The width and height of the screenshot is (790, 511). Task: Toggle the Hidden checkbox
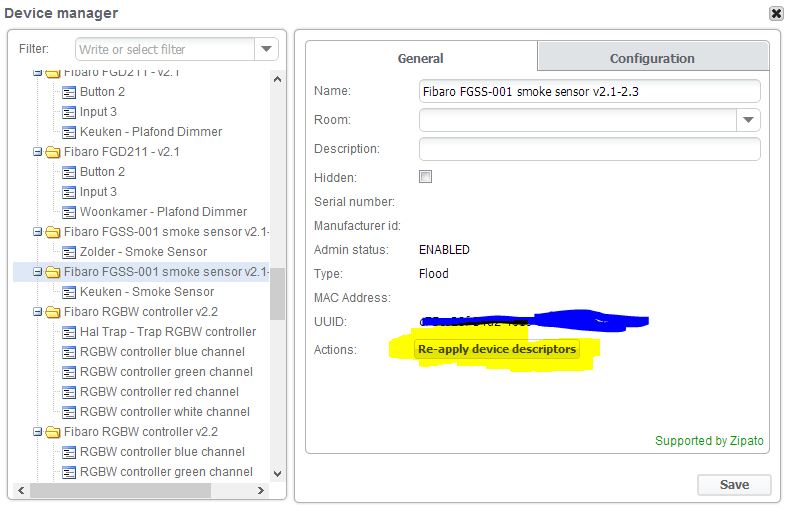coord(425,177)
